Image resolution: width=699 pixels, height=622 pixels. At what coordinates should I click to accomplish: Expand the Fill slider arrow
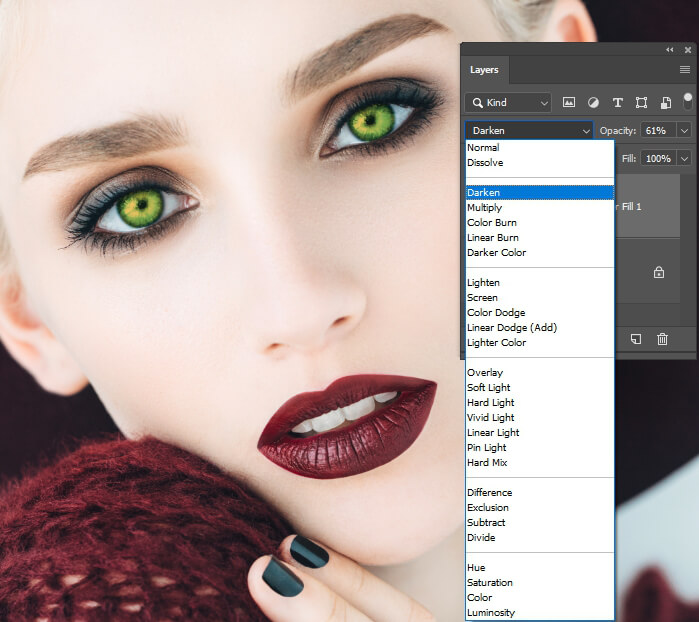[x=684, y=158]
